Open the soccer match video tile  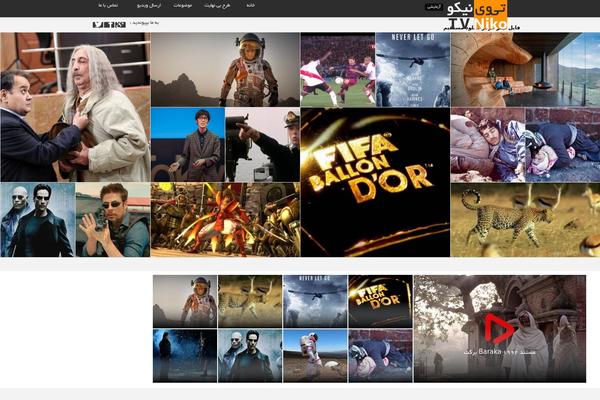tap(338, 70)
